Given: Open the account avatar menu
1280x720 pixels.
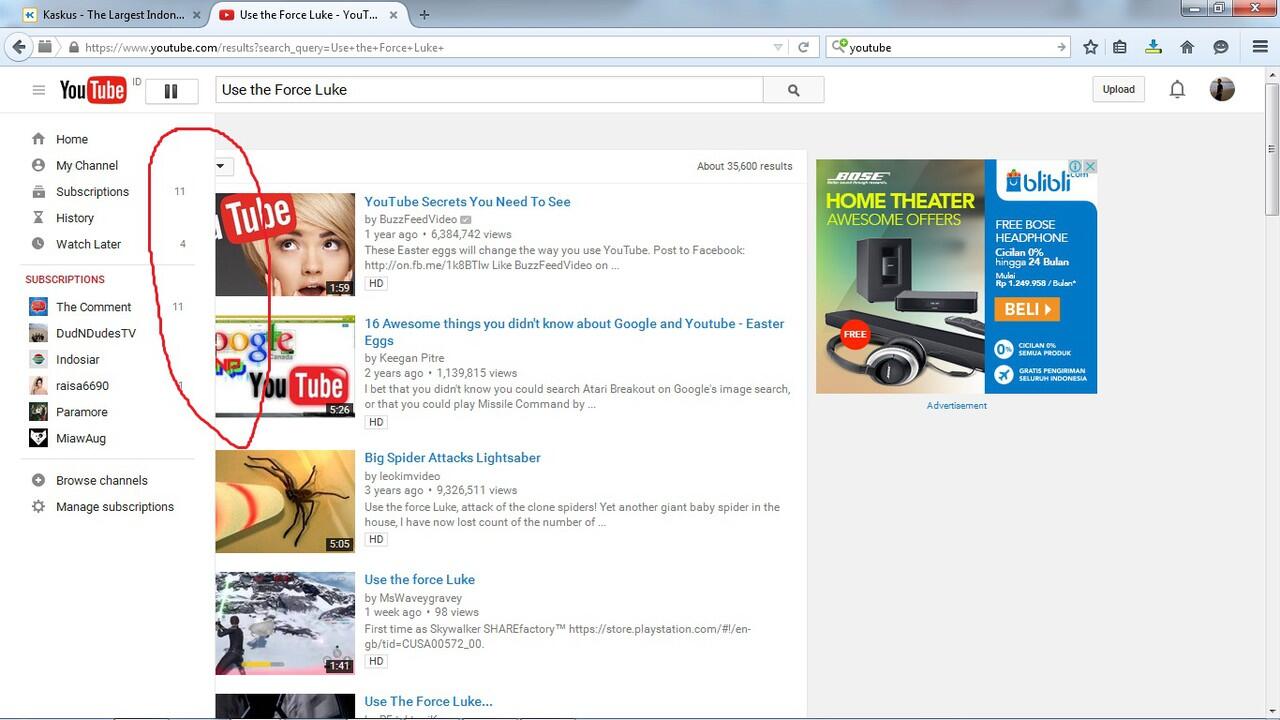Looking at the screenshot, I should (x=1222, y=89).
